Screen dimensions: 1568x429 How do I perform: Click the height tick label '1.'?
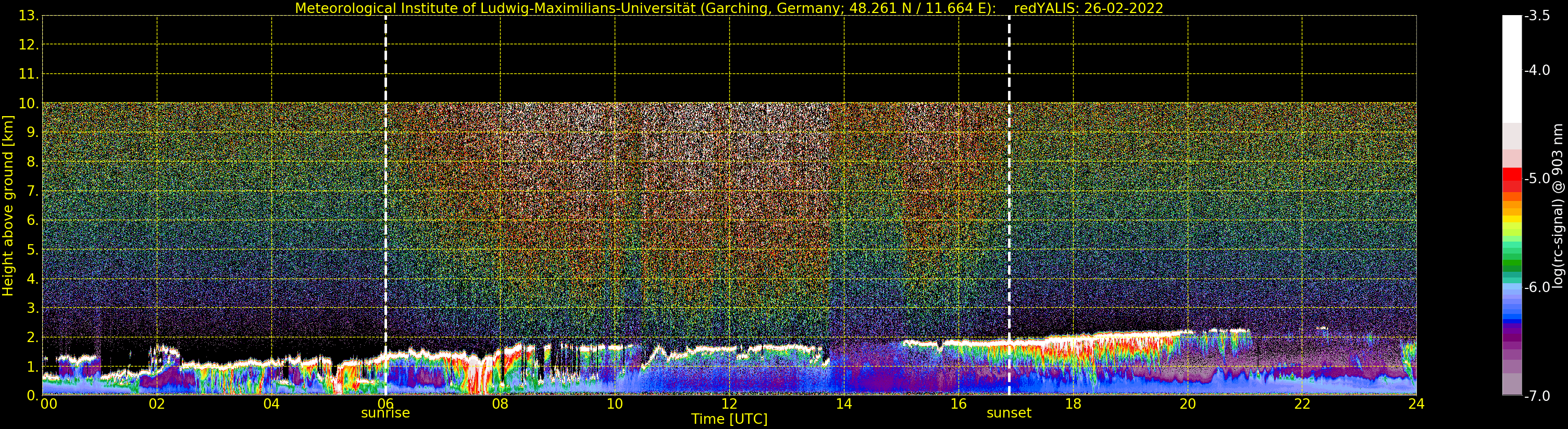pos(33,367)
